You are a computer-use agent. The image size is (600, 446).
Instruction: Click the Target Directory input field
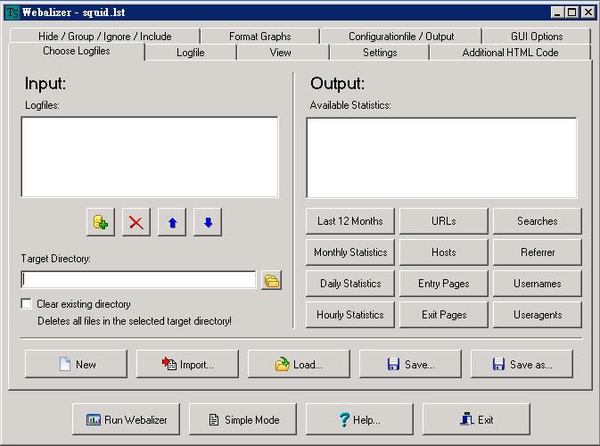[138, 280]
